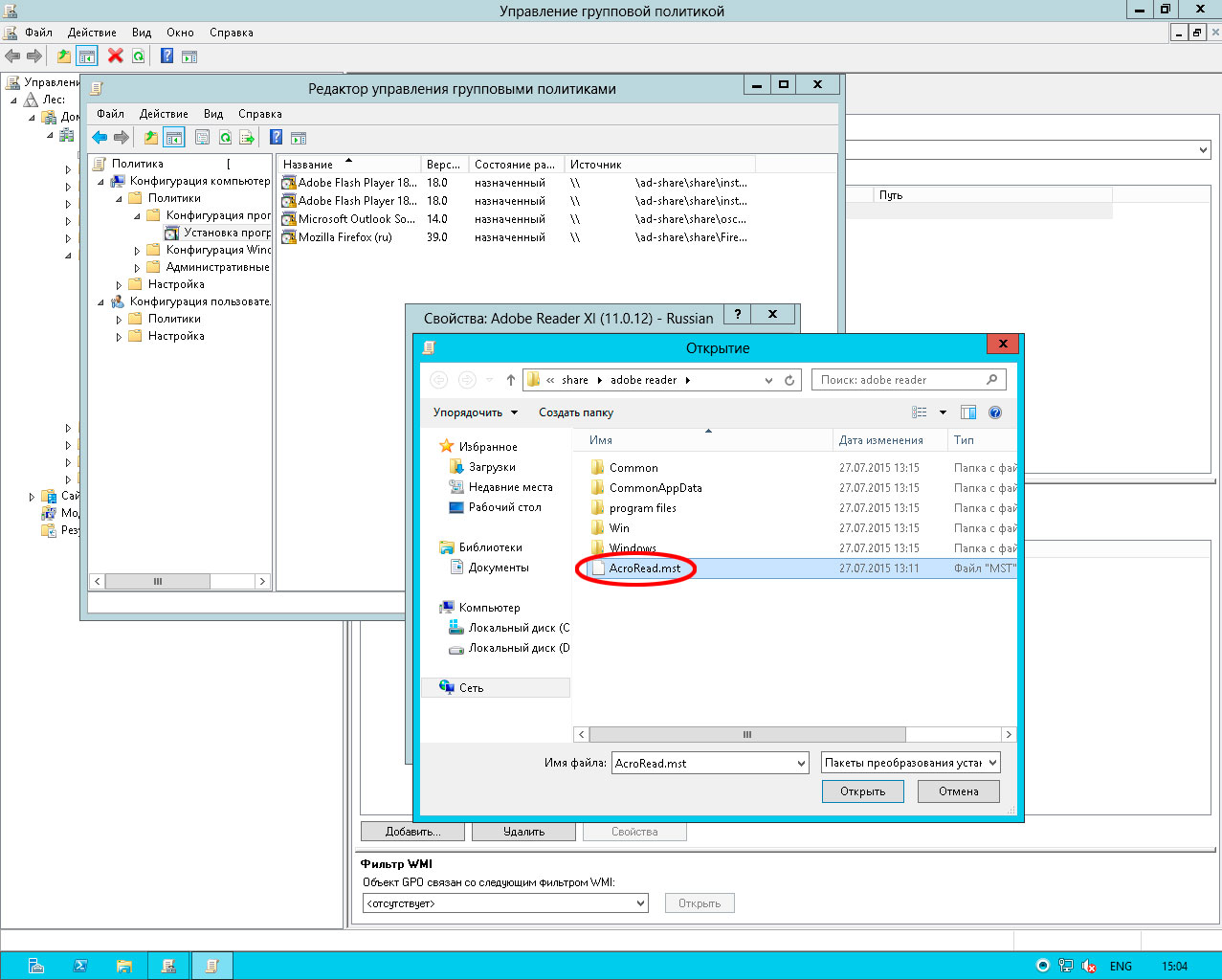Click change view icon in Open dialog
This screenshot has height=980, width=1222.
pyautogui.click(x=920, y=412)
